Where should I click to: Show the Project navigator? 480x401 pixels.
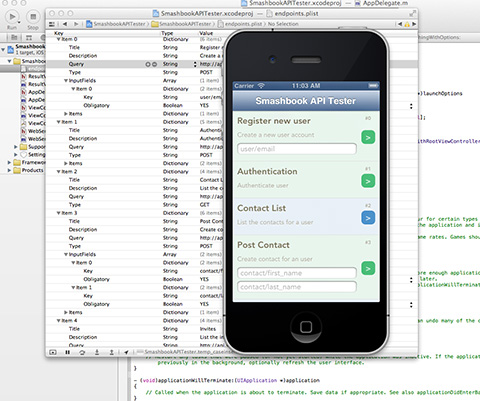coord(14,37)
